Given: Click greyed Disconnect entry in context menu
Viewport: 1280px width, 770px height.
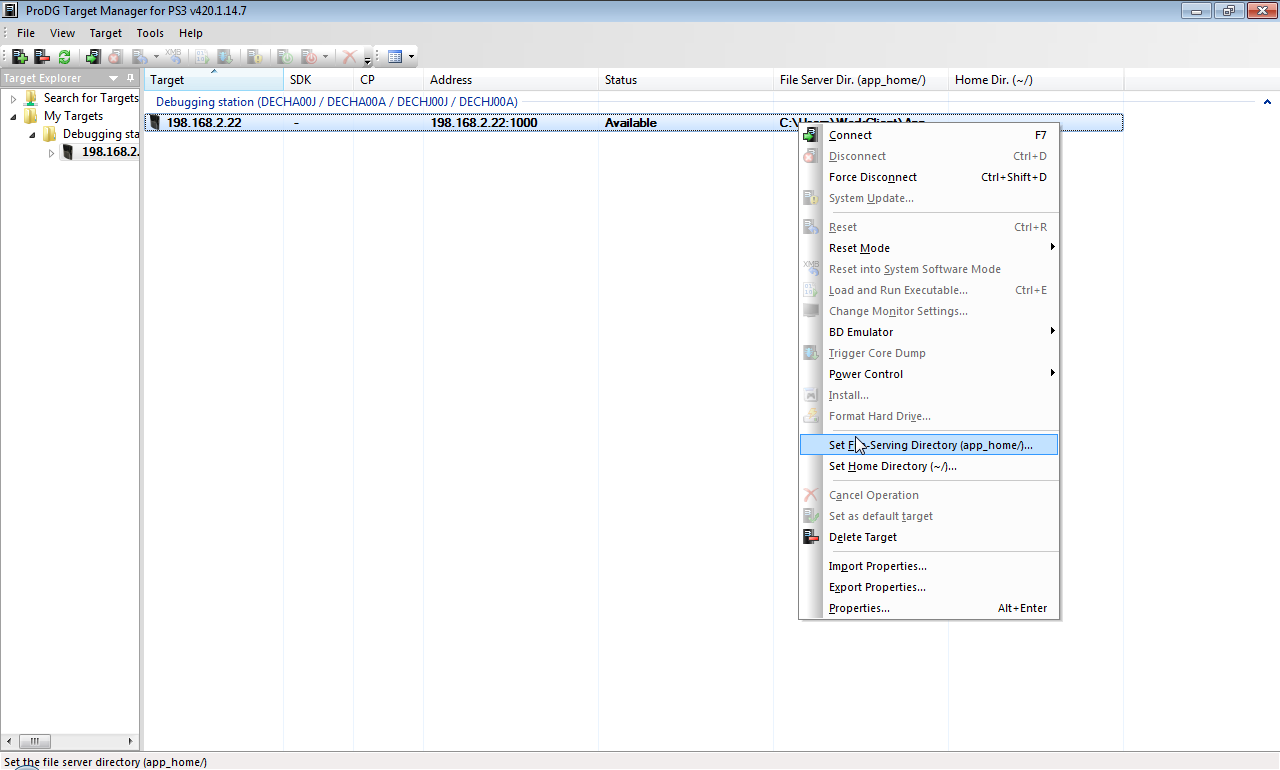Looking at the screenshot, I should 929,156.
